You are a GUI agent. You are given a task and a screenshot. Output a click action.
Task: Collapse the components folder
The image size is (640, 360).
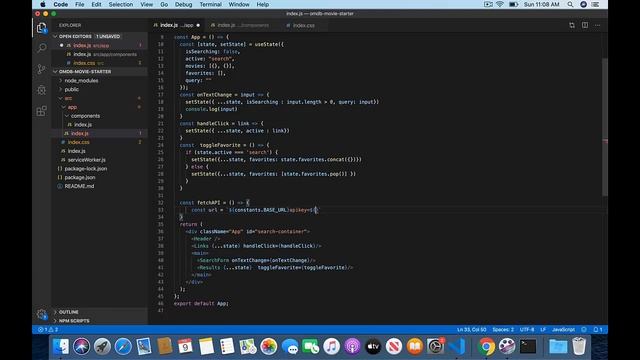(85, 116)
